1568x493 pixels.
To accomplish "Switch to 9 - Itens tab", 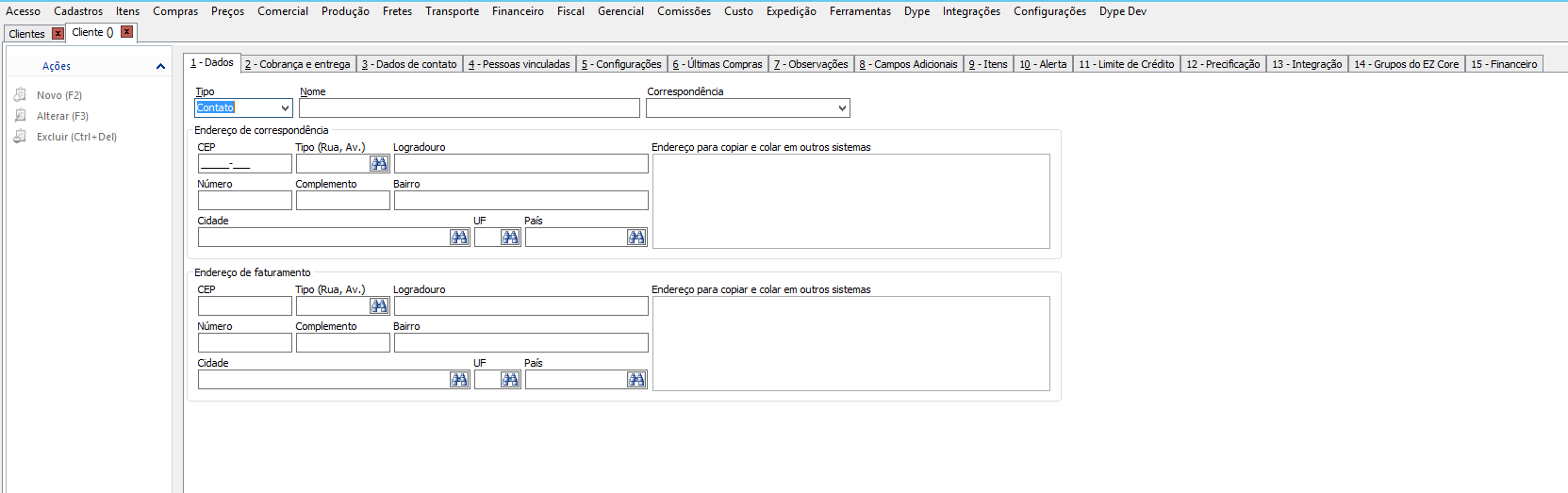I will (988, 64).
